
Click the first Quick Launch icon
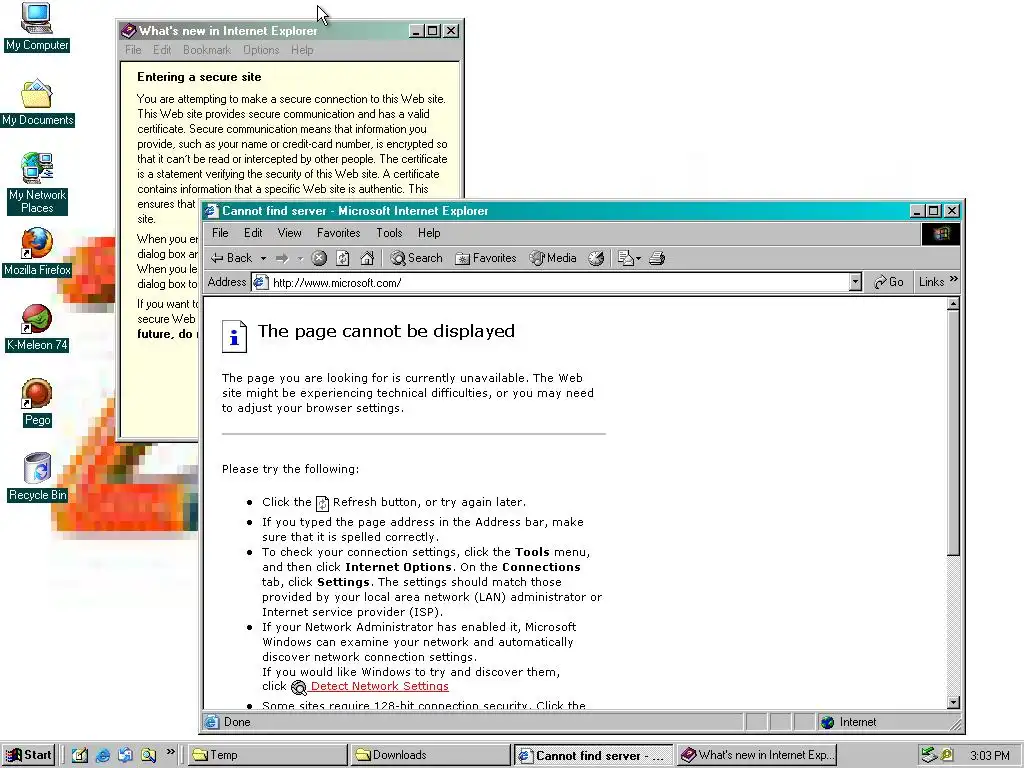tap(80, 756)
